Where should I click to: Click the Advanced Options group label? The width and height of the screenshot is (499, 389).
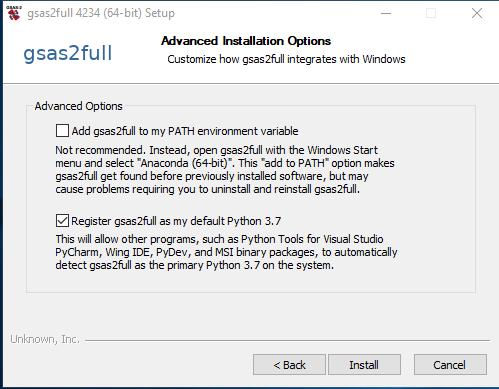(79, 106)
